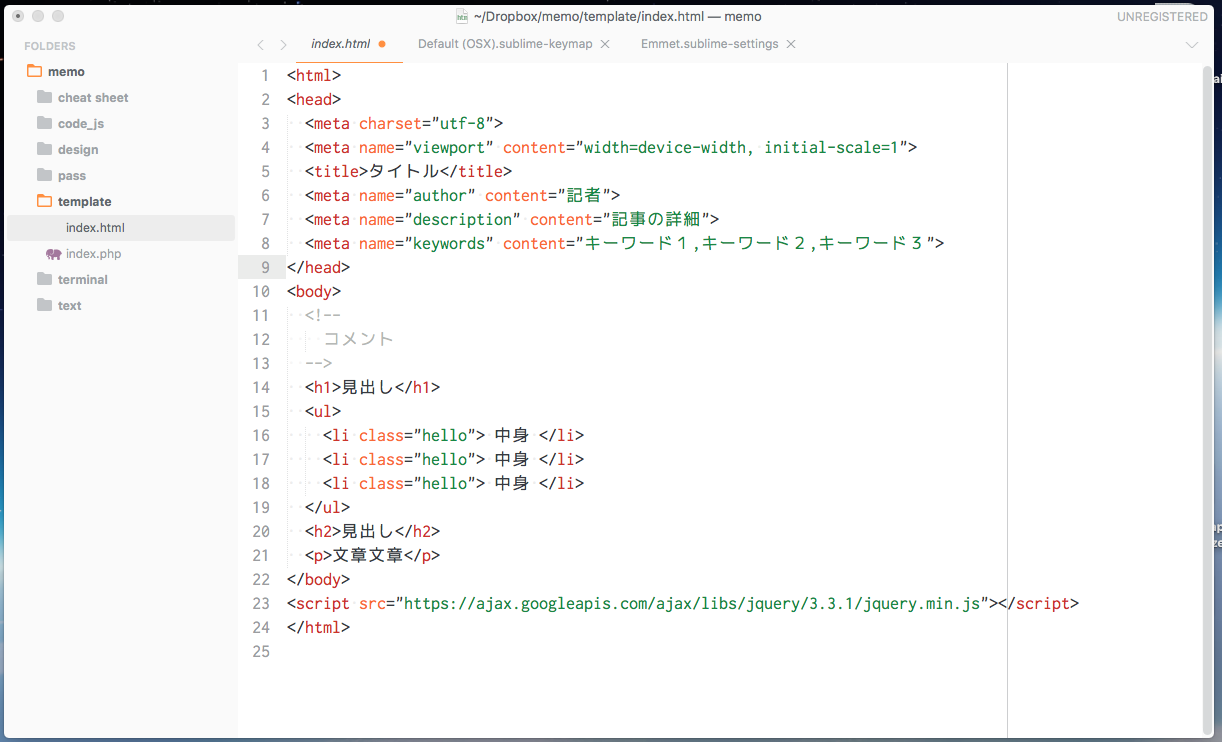Click the pass folder icon
1222x742 pixels.
coord(44,175)
